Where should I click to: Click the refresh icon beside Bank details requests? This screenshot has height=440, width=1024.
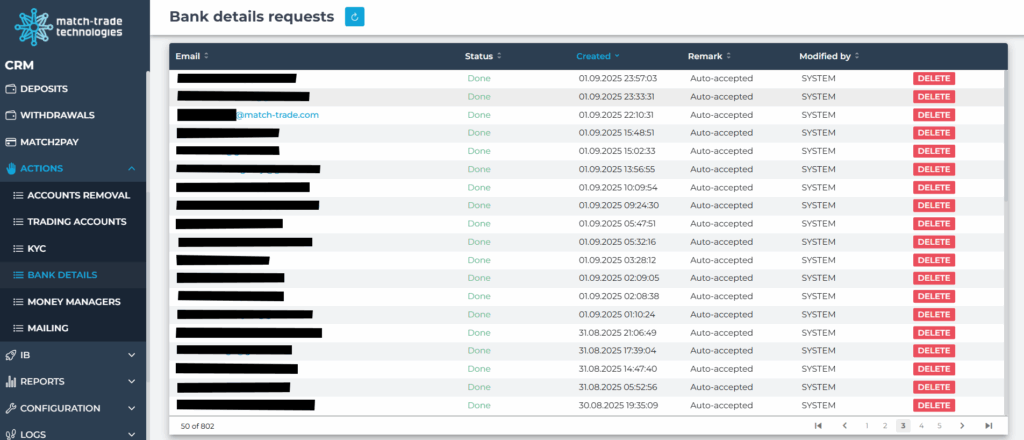(x=355, y=17)
